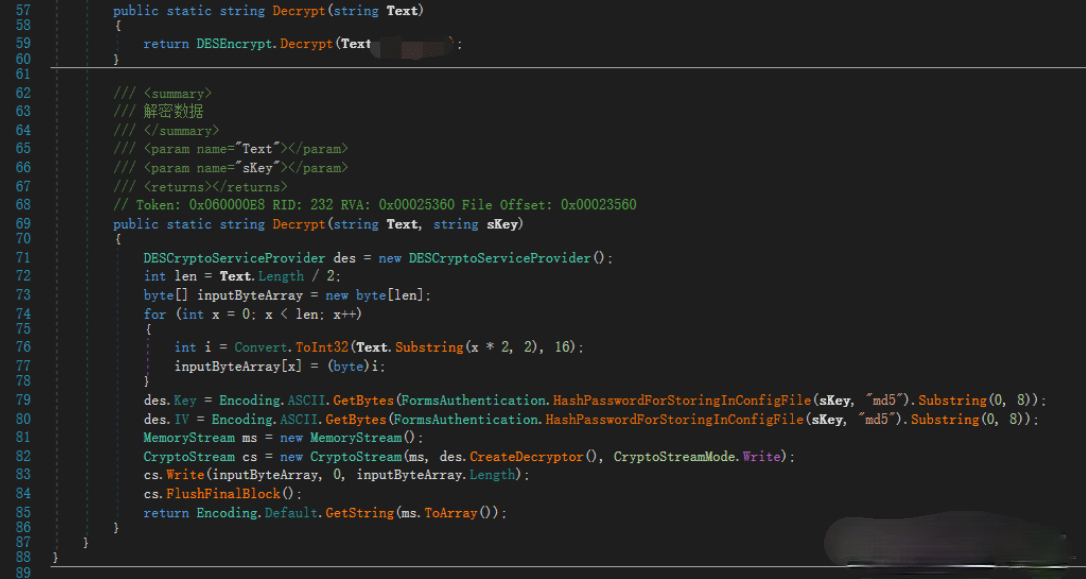The width and height of the screenshot is (1086, 579).
Task: Click the Key property on line 79
Action: coord(185,400)
